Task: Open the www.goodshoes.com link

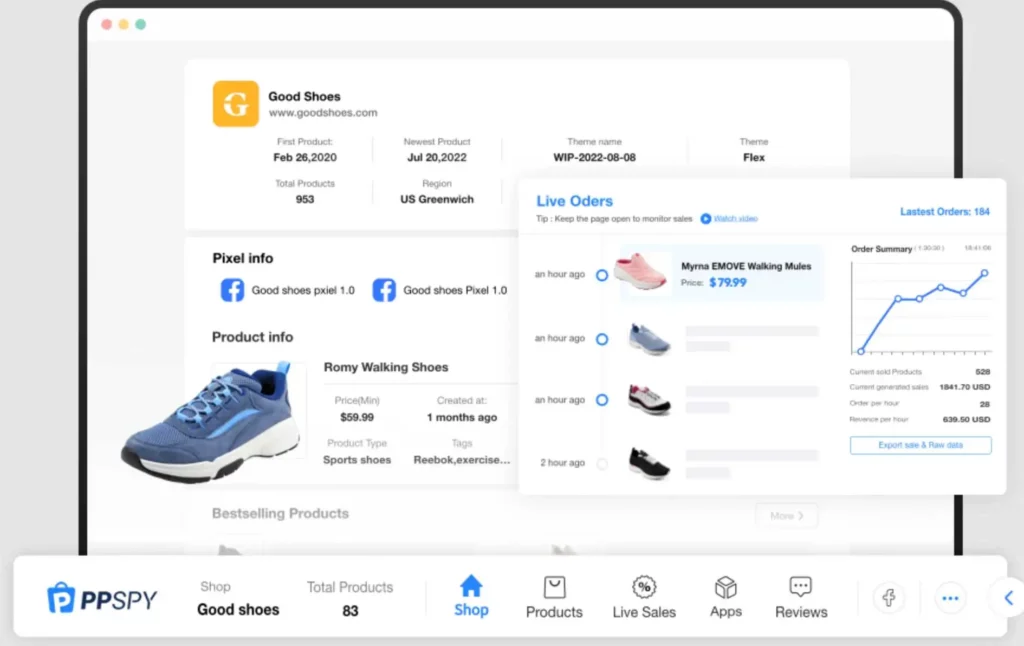Action: 323,112
